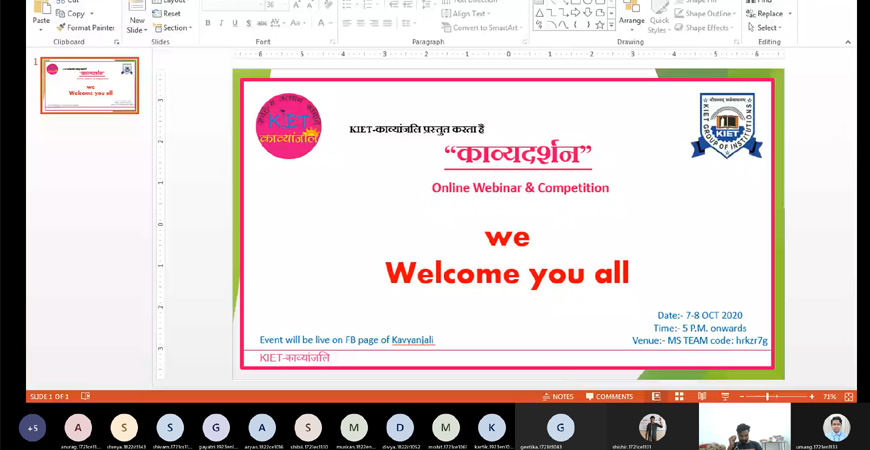Click Clear All Formatting eraser icon
Image resolution: width=870 pixels, height=450 pixels.
pyautogui.click(x=328, y=5)
